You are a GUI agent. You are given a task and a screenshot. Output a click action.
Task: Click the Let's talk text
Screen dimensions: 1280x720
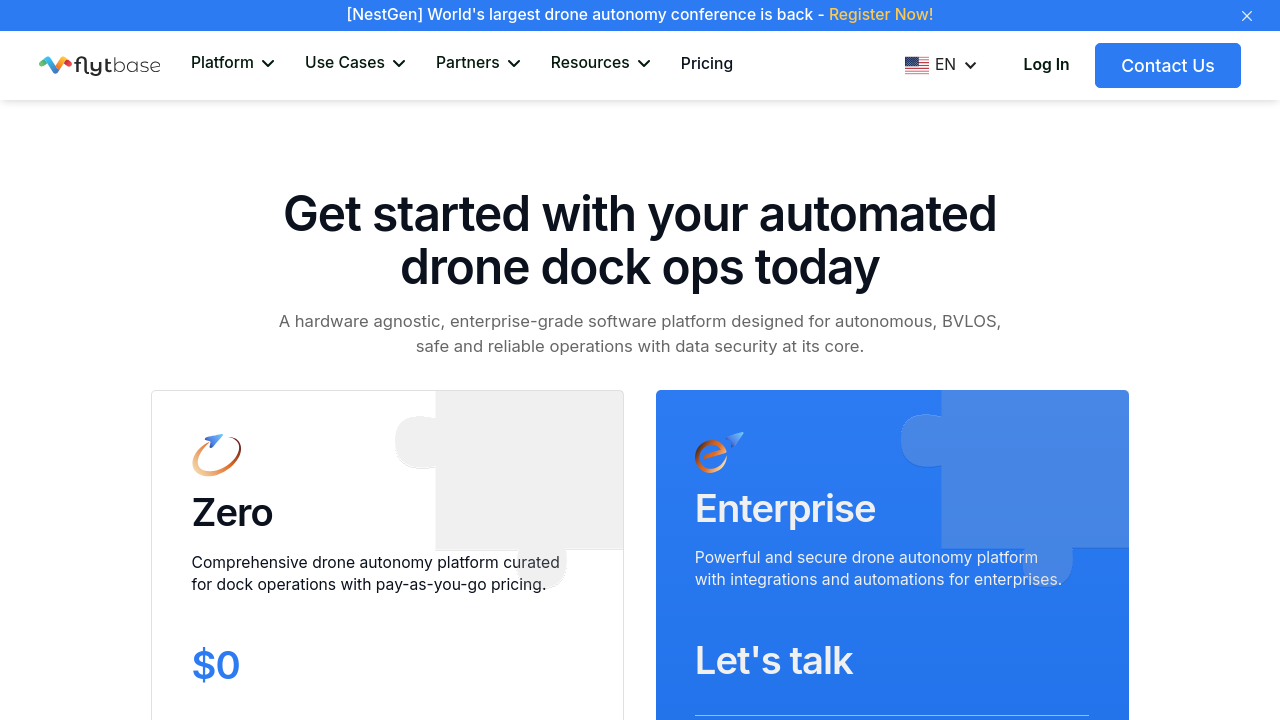773,661
